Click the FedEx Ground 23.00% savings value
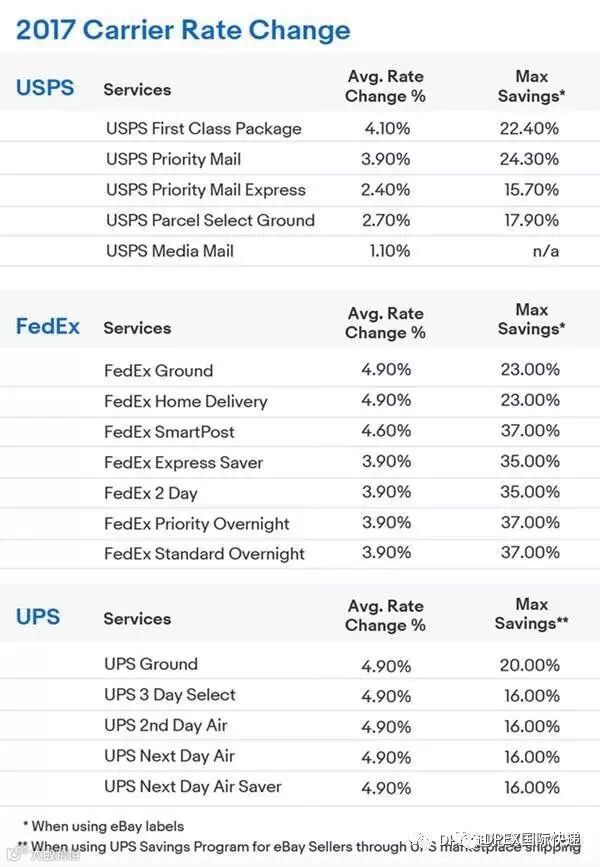Image resolution: width=600 pixels, height=867 pixels. 530,369
